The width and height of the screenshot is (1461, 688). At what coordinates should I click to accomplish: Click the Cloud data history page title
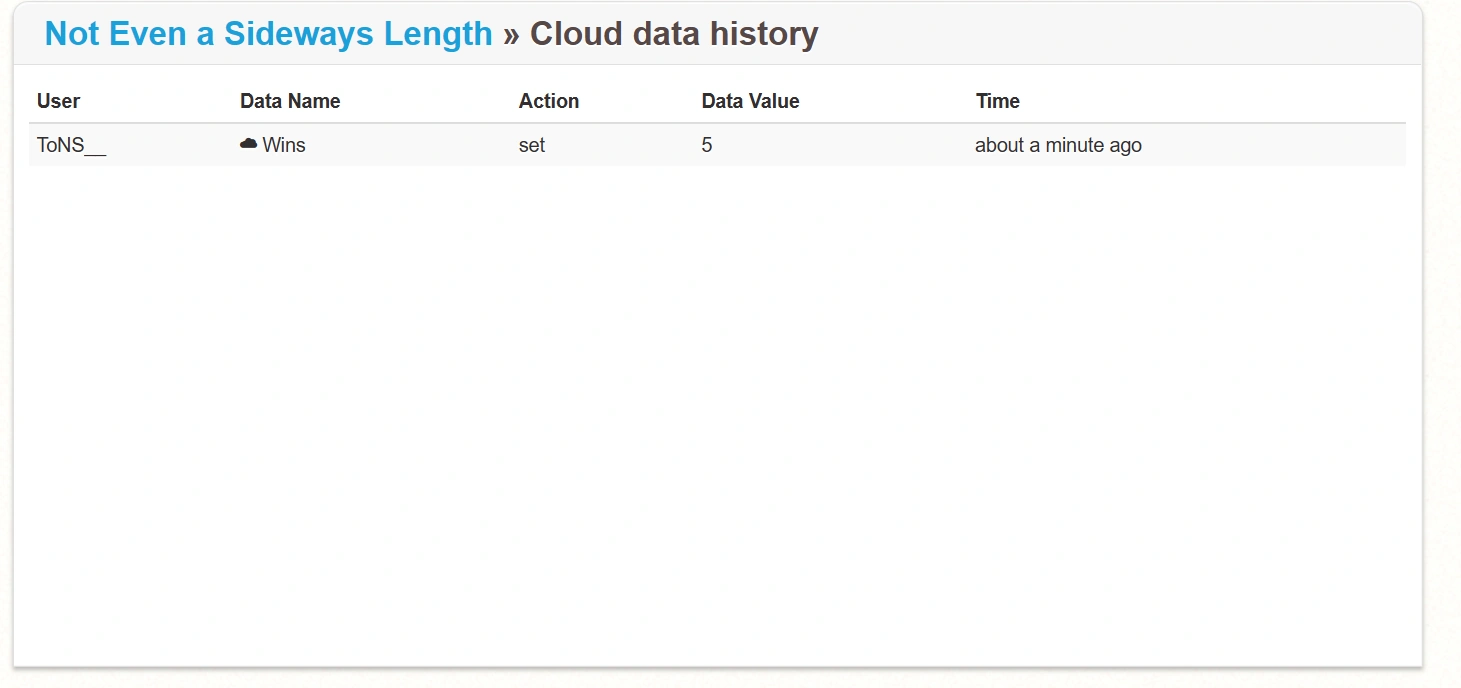(672, 33)
